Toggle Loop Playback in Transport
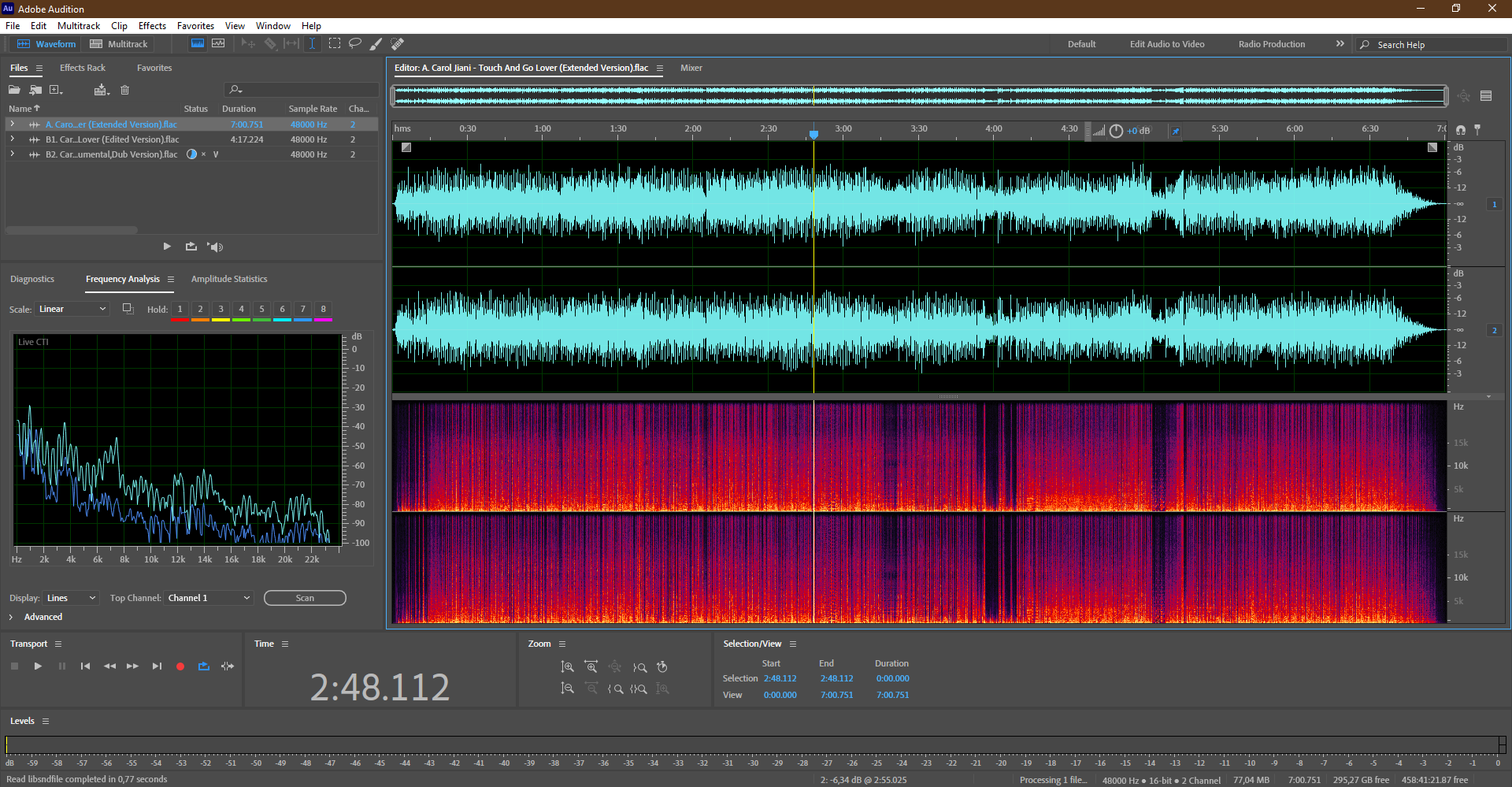The height and width of the screenshot is (787, 1512). [x=204, y=666]
